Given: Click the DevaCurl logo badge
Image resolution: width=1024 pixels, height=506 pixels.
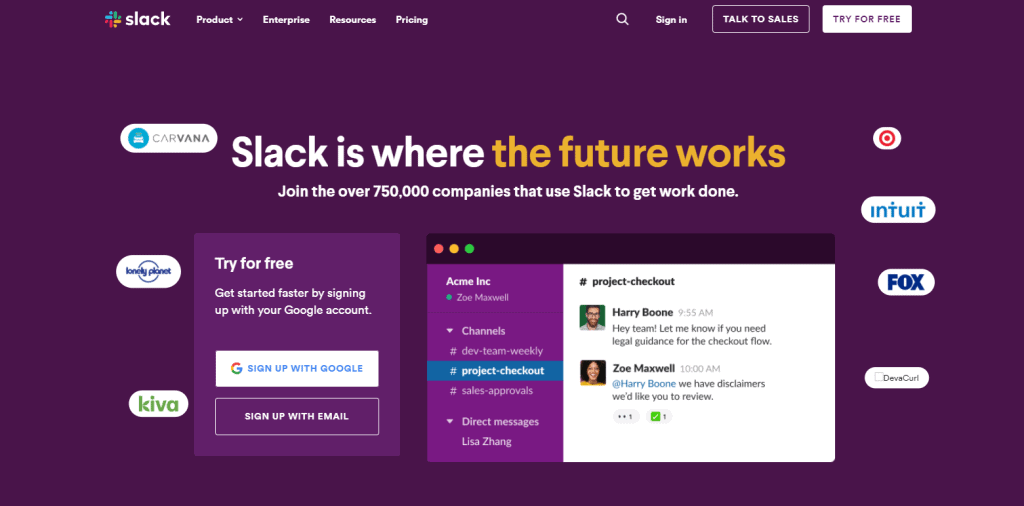Looking at the screenshot, I should 897,377.
